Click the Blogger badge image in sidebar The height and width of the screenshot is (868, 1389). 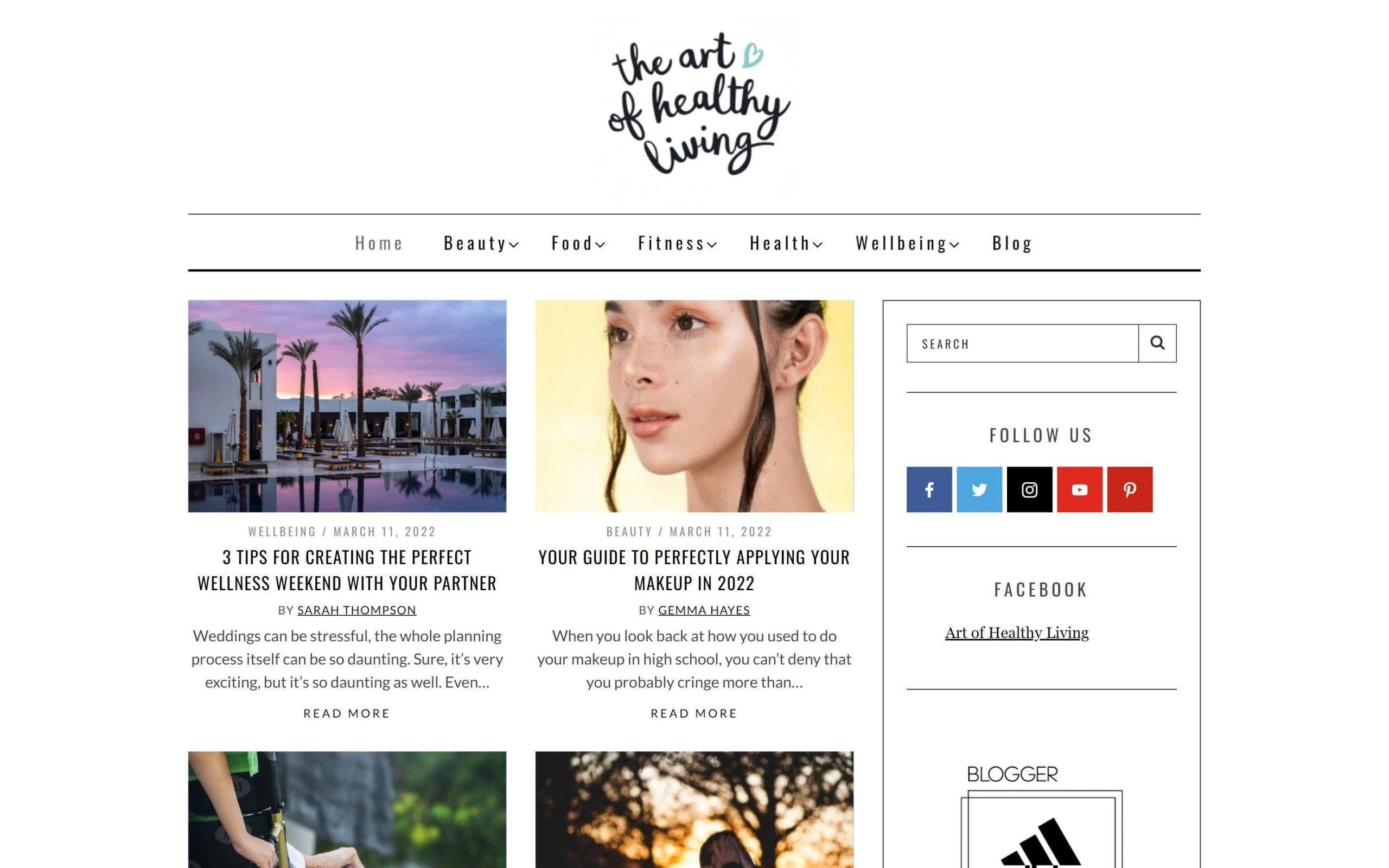coord(1041,815)
